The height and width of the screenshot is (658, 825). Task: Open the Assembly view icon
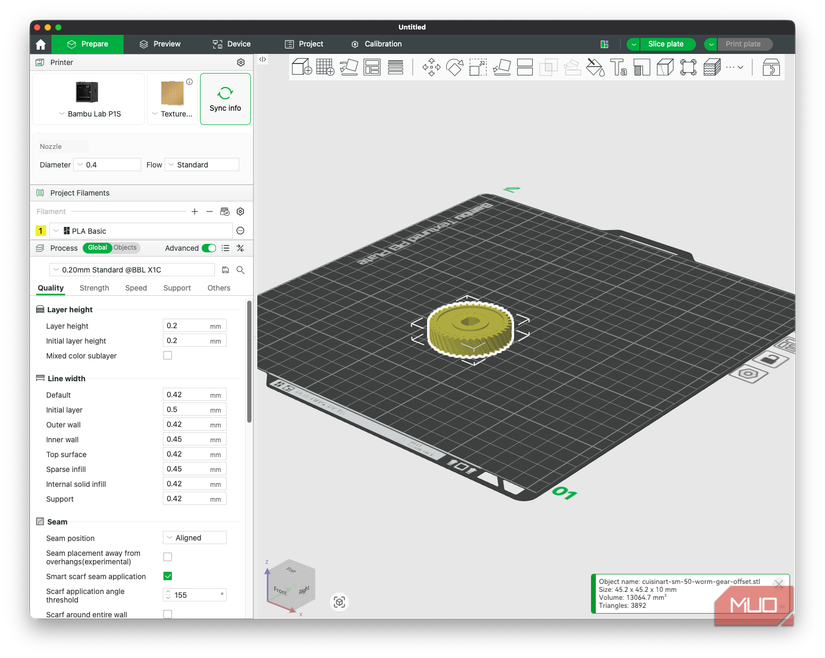(771, 67)
